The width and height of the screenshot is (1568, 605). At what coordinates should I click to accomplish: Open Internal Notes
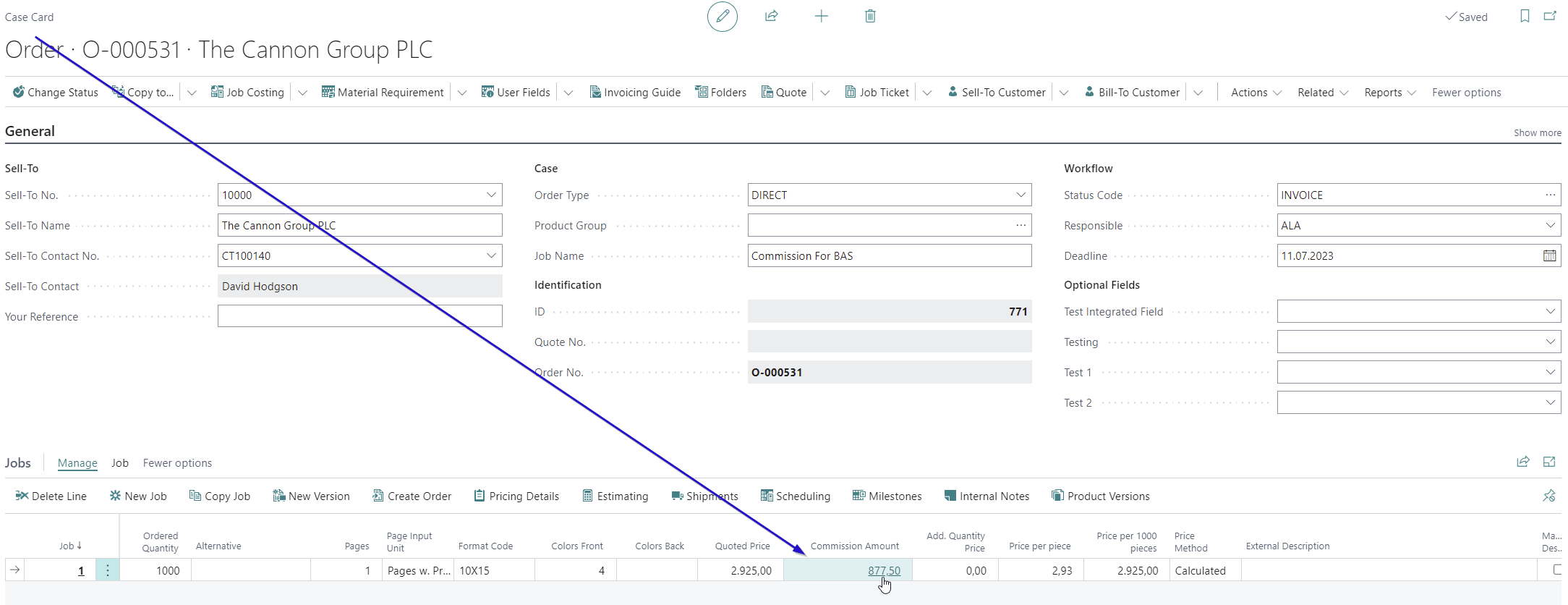(x=987, y=496)
